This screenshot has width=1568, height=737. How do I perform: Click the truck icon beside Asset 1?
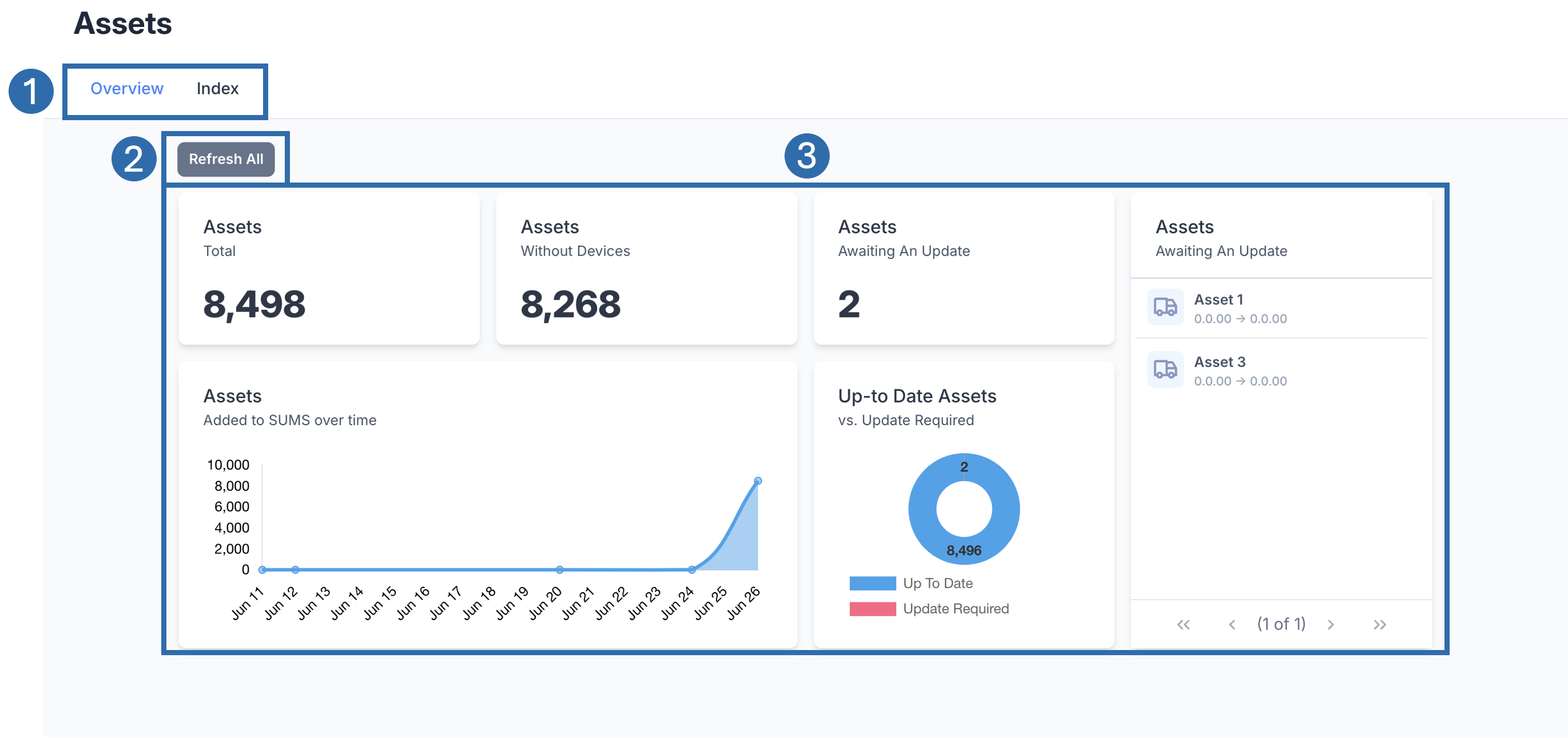[x=1165, y=307]
